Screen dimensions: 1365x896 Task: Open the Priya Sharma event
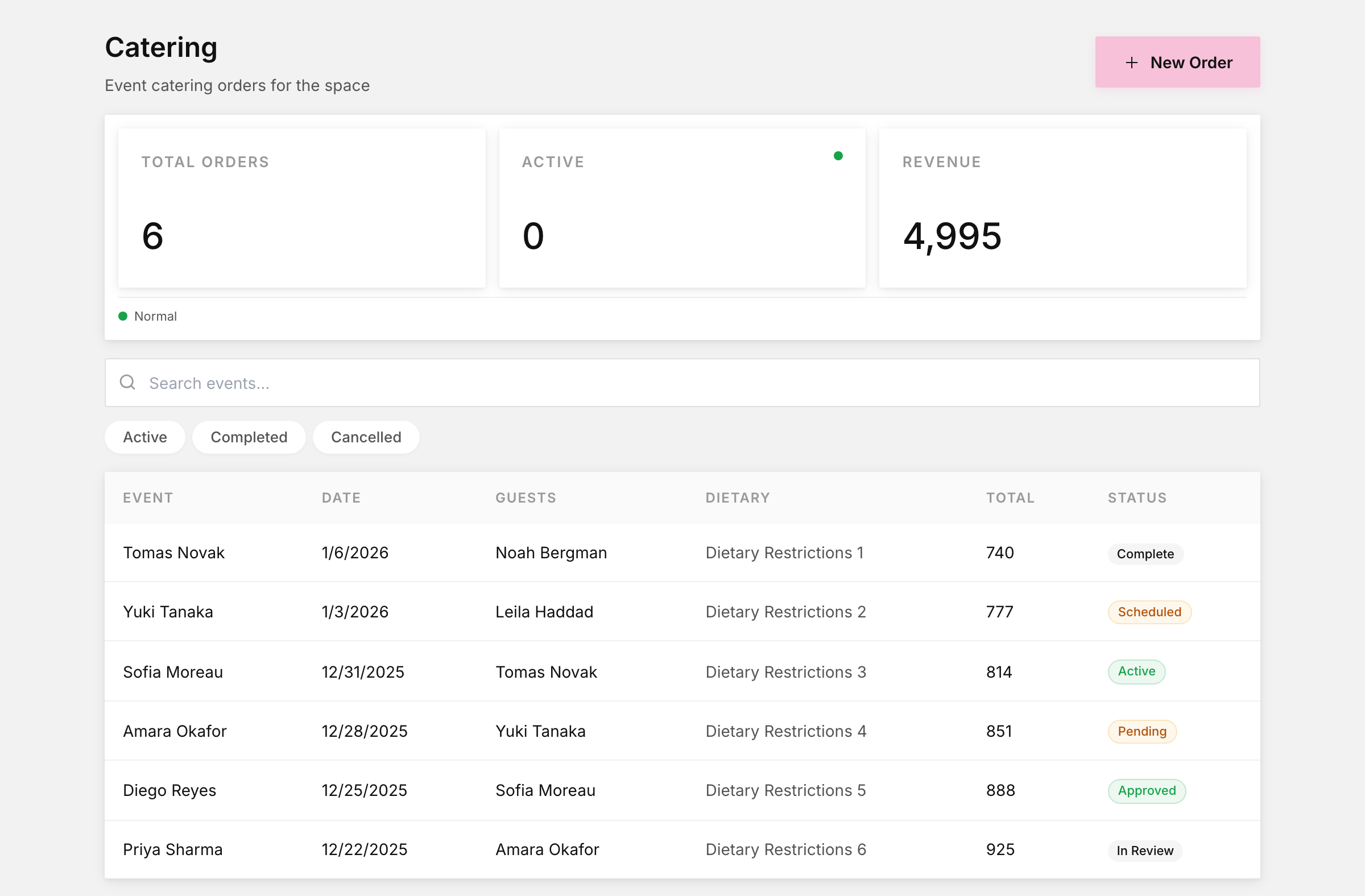pos(173,849)
